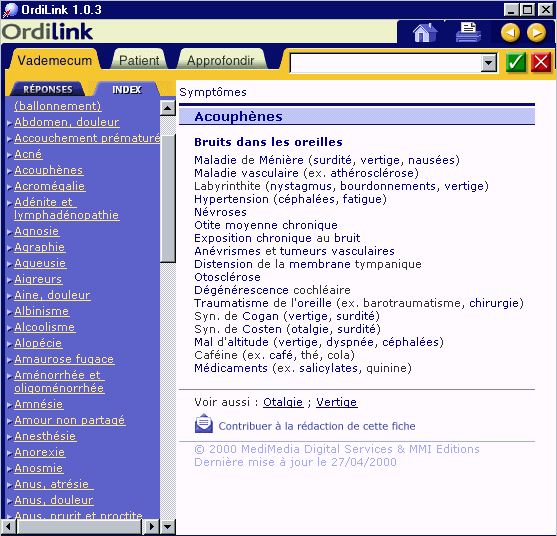Switch to the Vademecum tab
The height and width of the screenshot is (536, 557).
(x=55, y=60)
